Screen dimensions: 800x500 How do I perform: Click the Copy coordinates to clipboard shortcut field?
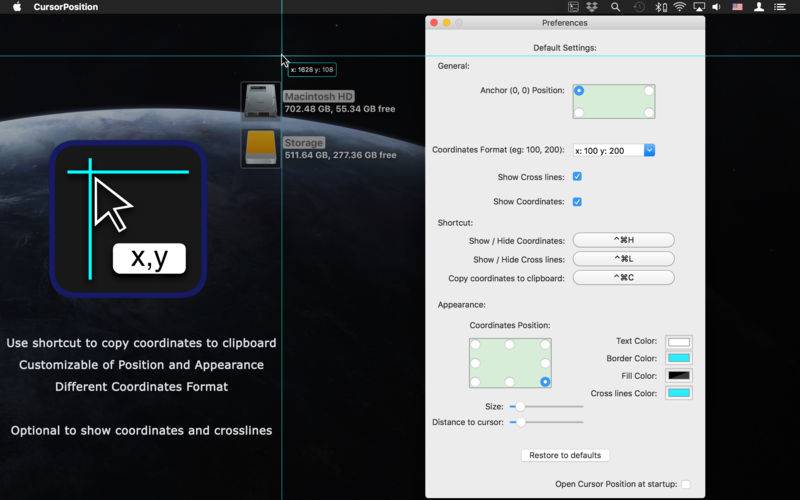click(623, 278)
